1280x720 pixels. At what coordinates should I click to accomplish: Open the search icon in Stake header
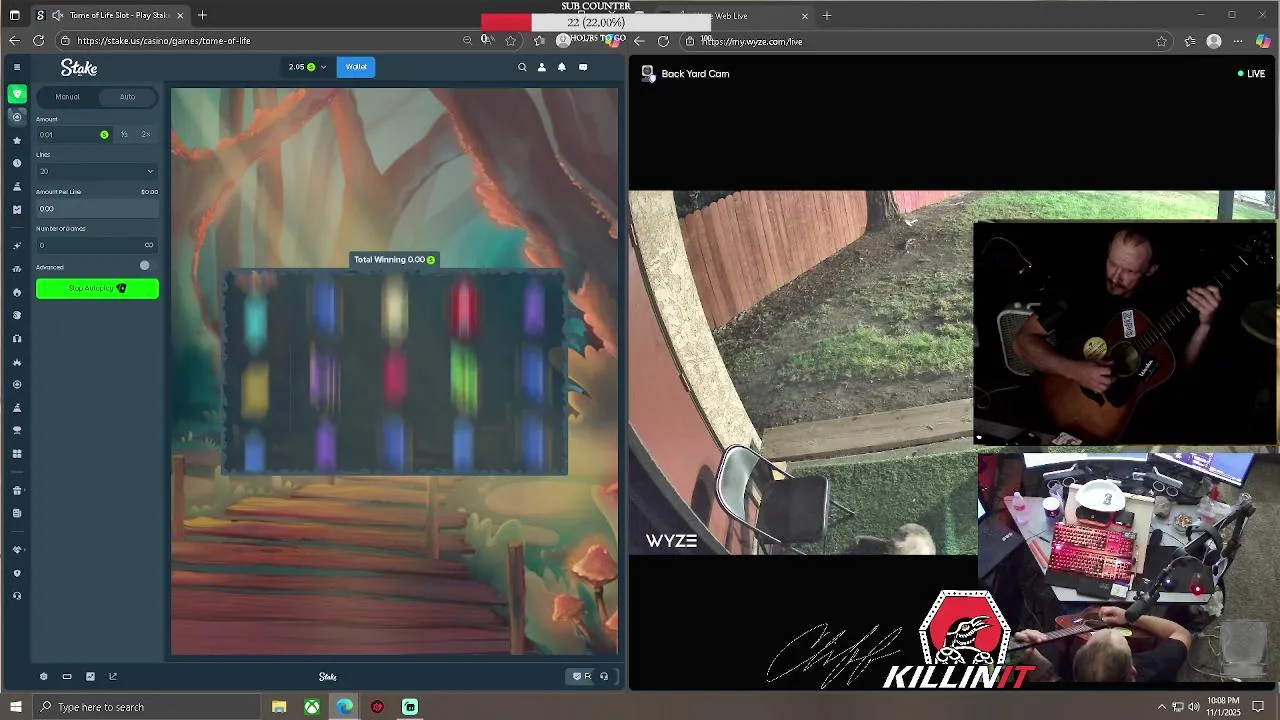pyautogui.click(x=522, y=67)
